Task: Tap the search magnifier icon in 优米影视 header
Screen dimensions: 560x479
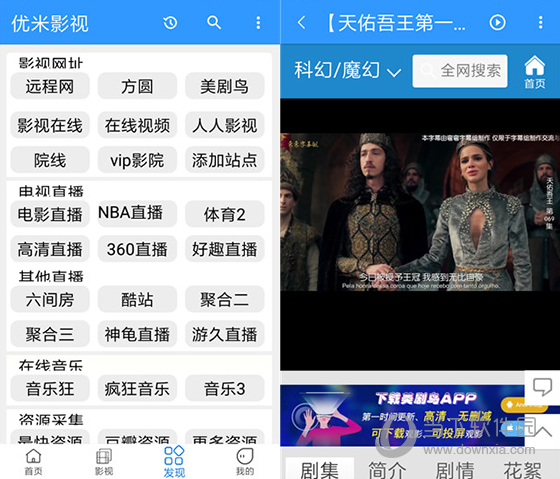Action: tap(214, 23)
